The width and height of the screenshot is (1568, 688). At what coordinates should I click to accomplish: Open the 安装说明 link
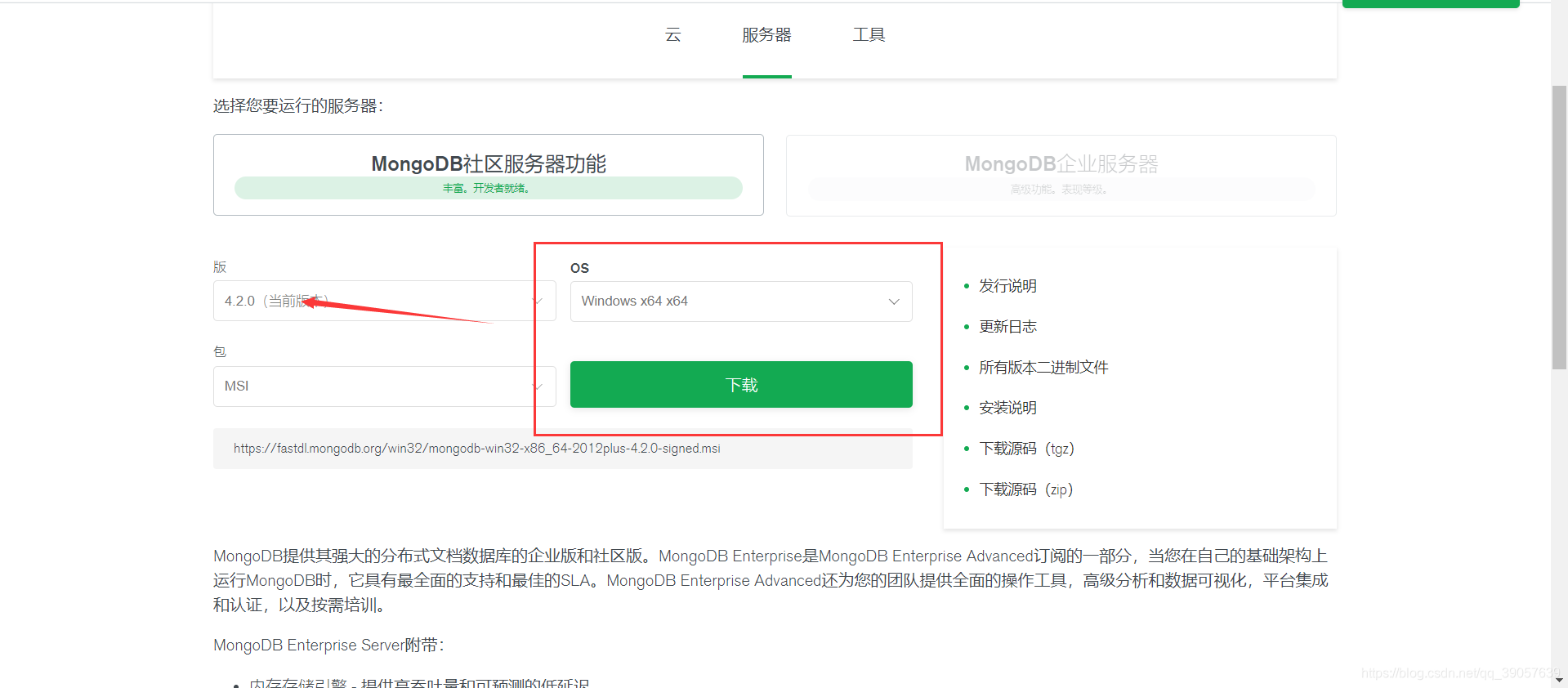[x=1007, y=408]
